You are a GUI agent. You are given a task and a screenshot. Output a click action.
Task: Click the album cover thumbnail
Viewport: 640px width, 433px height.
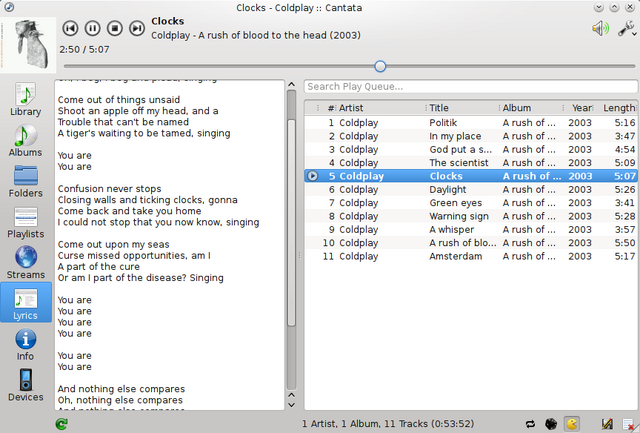coord(28,45)
